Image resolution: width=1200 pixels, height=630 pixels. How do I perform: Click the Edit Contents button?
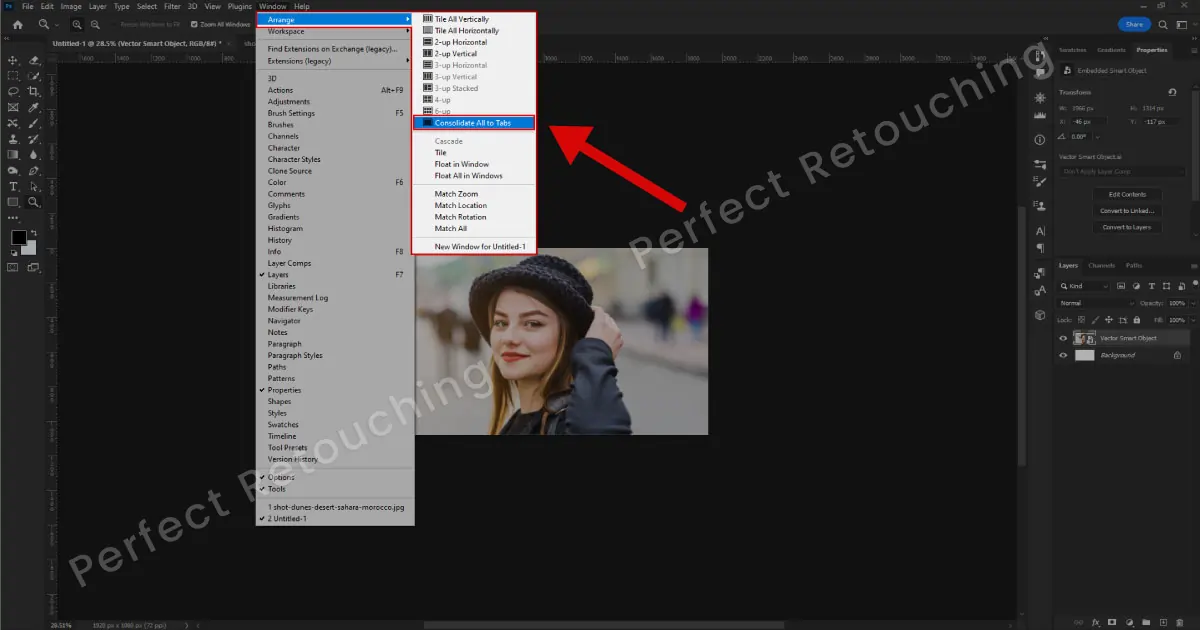tap(1127, 194)
